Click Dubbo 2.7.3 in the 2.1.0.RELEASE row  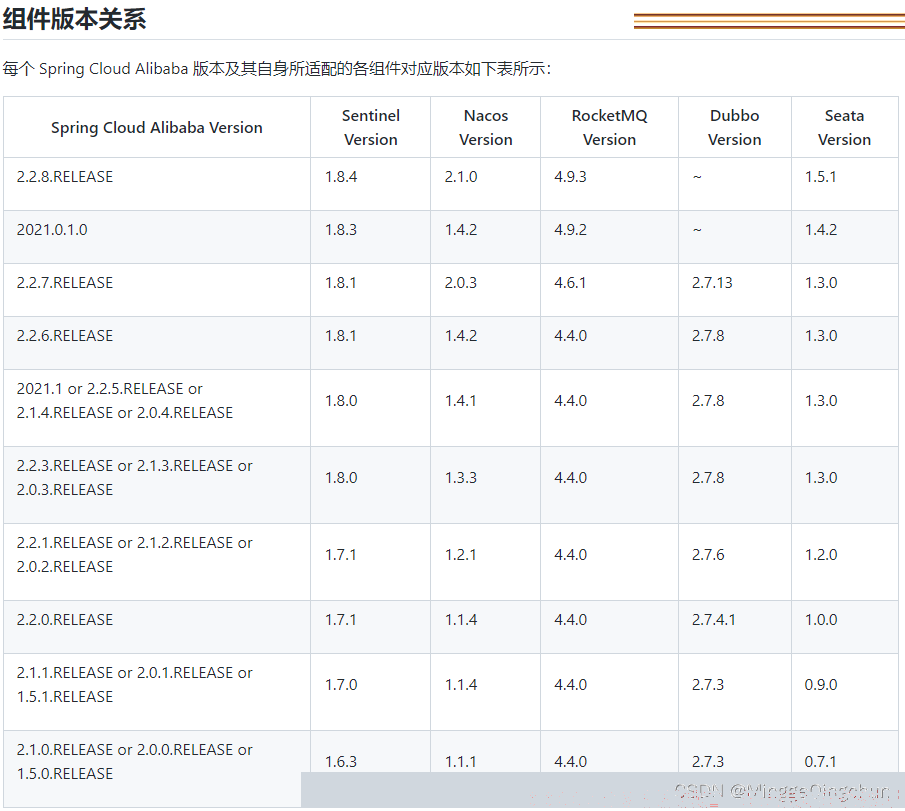(708, 762)
